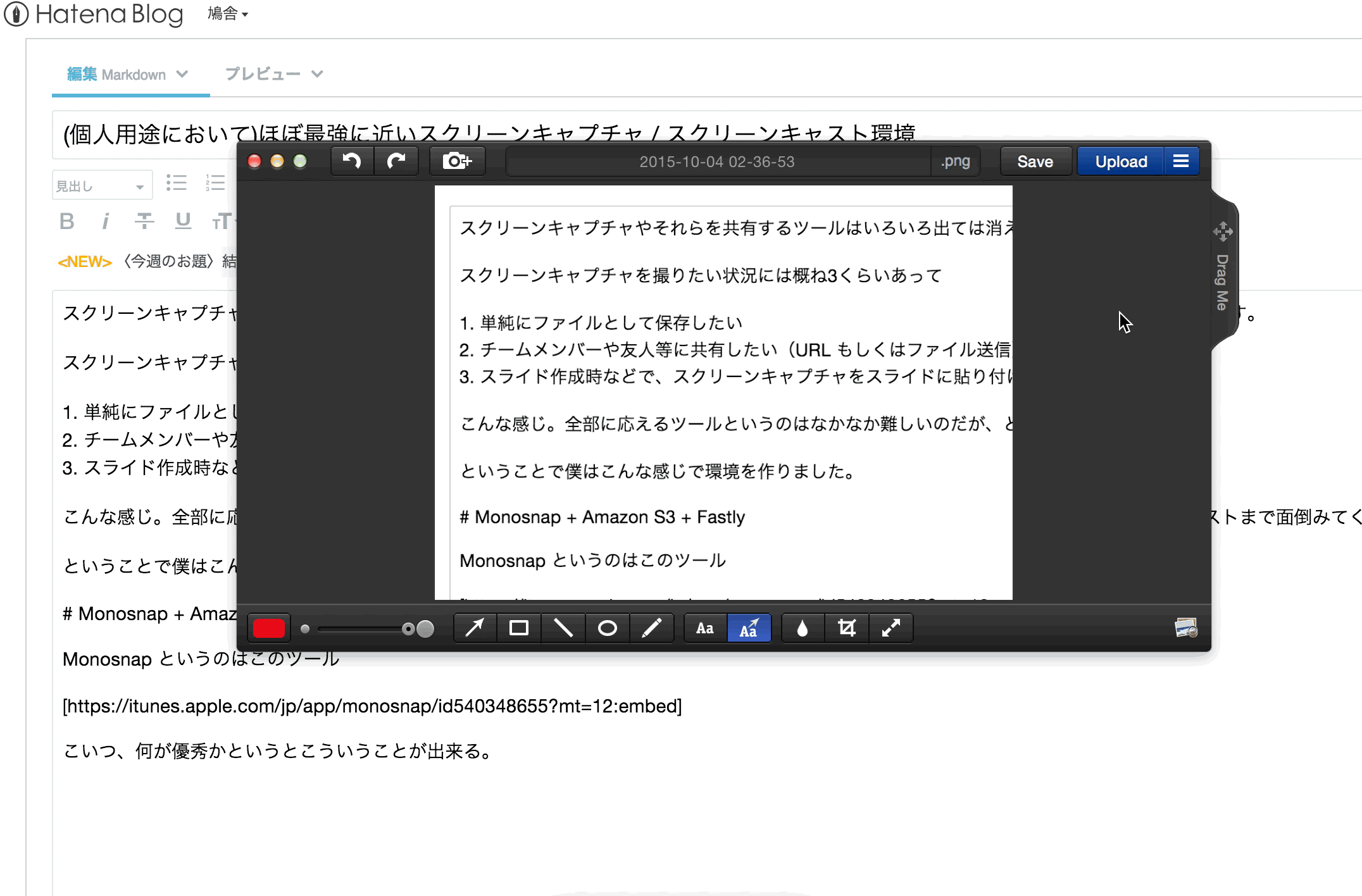The height and width of the screenshot is (896, 1362).
Task: Open the 鳩舎 blog dropdown
Action: tap(228, 13)
